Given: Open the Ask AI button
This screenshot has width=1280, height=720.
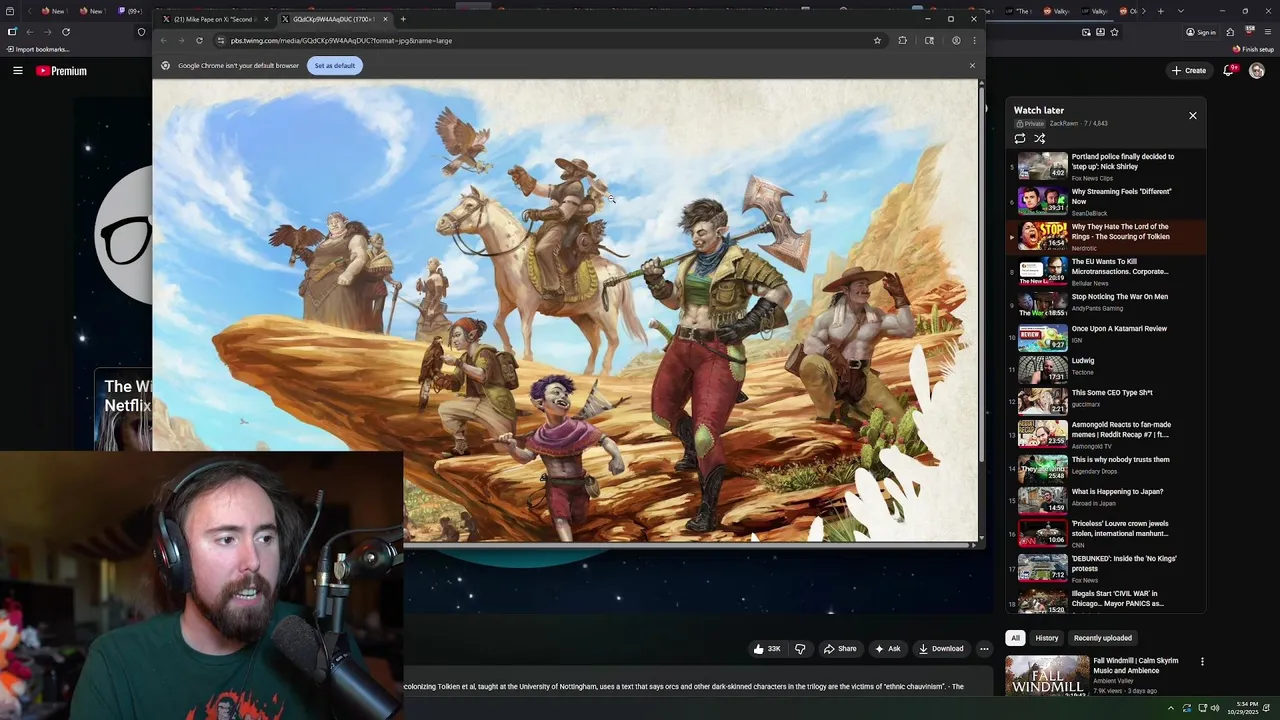Looking at the screenshot, I should (x=888, y=649).
